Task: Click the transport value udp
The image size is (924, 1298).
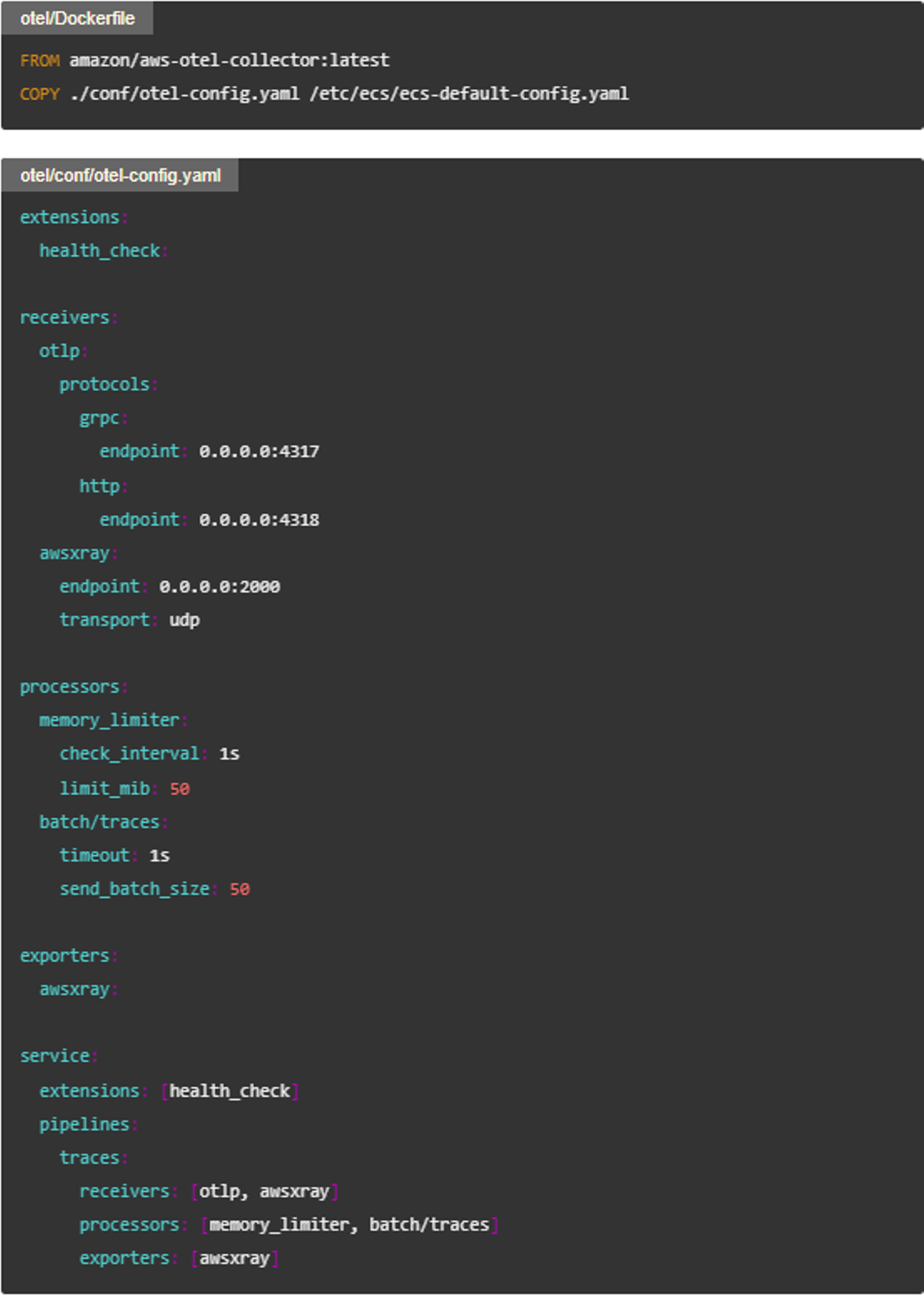Action: point(184,620)
